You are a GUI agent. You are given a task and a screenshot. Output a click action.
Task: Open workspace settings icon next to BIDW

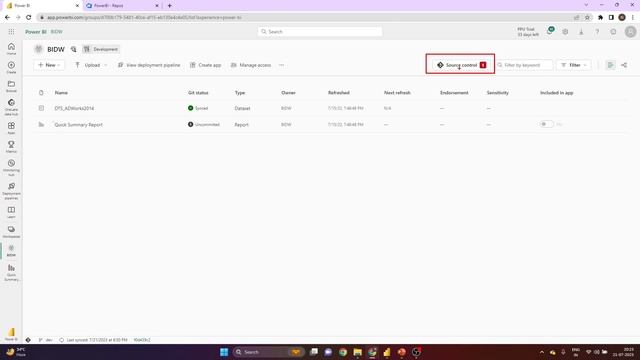pos(73,49)
